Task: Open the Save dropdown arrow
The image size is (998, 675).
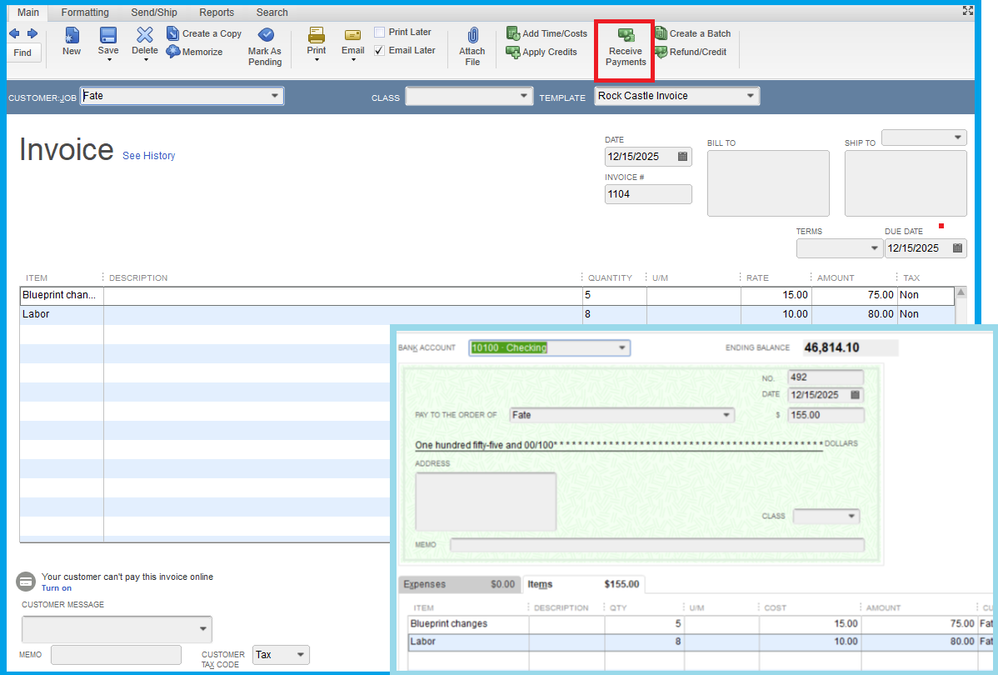Action: coord(109,60)
